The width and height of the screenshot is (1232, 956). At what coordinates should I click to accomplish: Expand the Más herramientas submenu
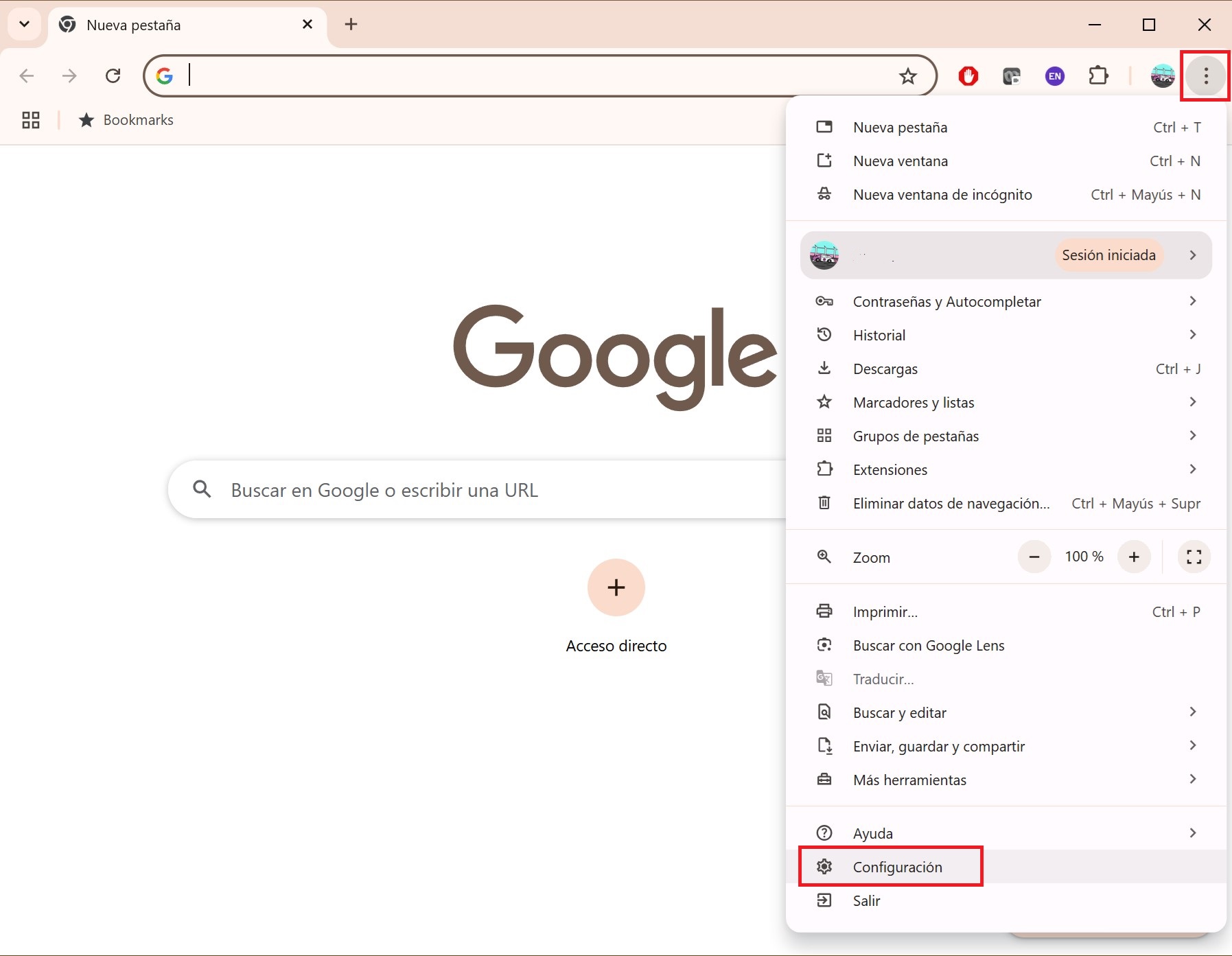(1006, 780)
